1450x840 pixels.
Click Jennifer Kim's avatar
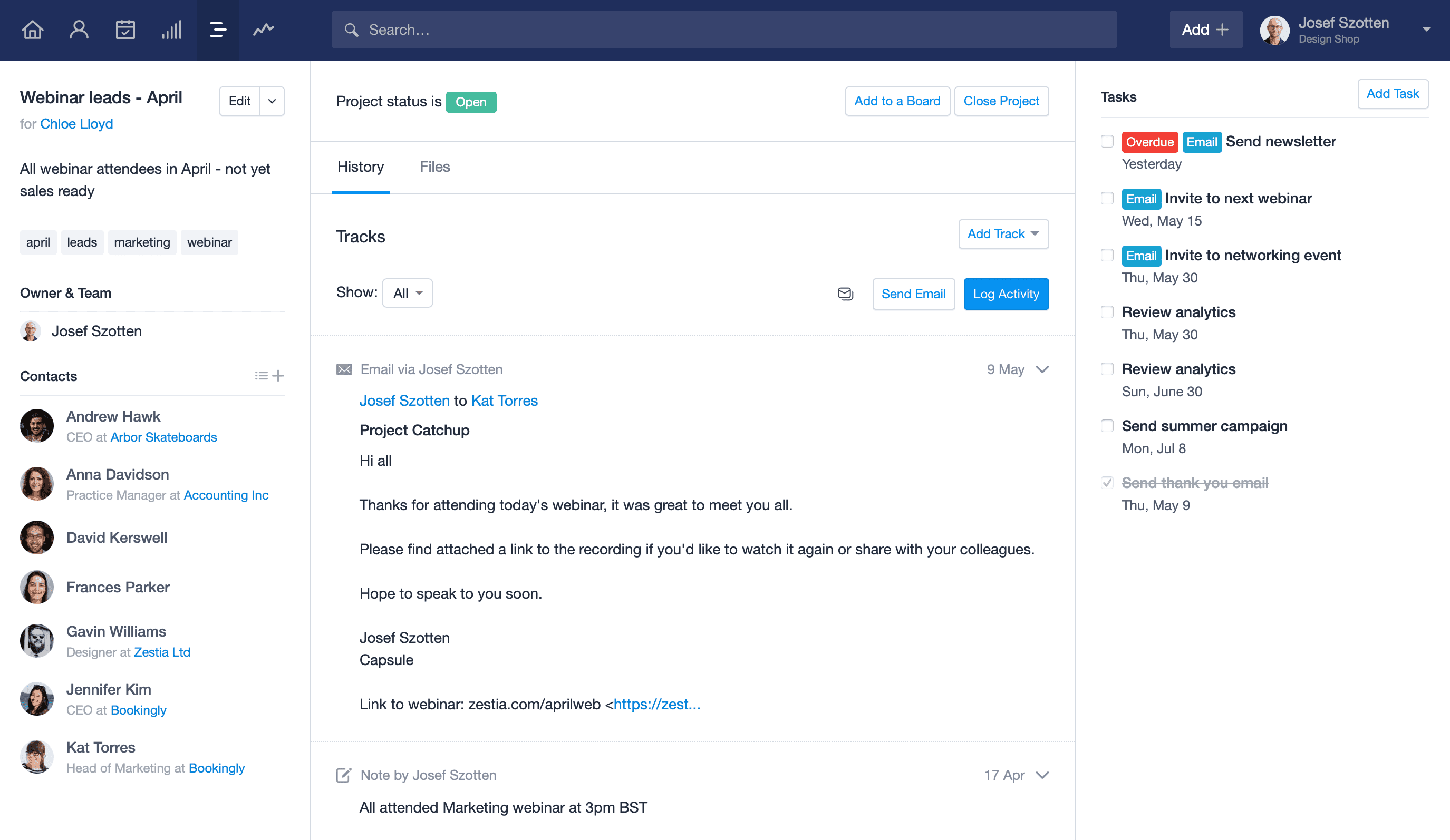click(37, 699)
